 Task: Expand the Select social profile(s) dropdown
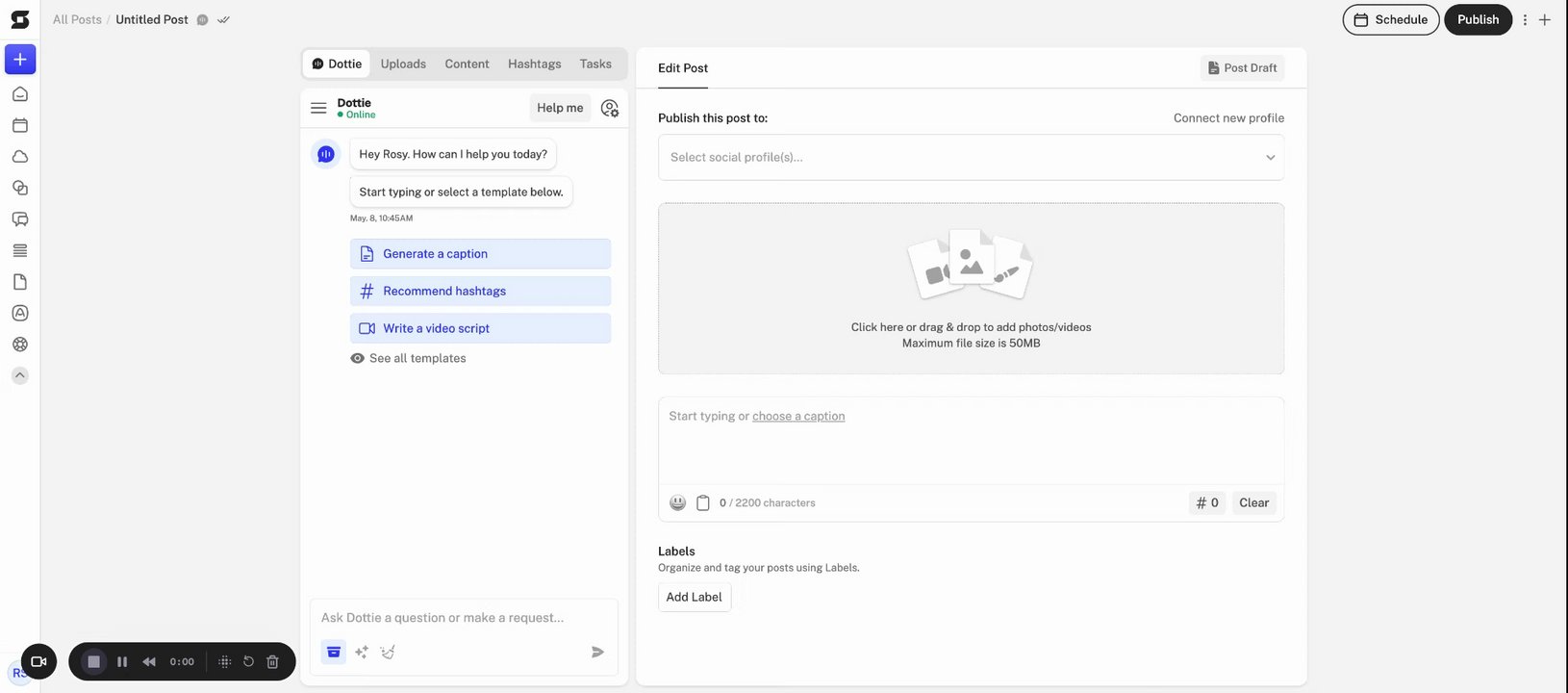click(x=971, y=158)
